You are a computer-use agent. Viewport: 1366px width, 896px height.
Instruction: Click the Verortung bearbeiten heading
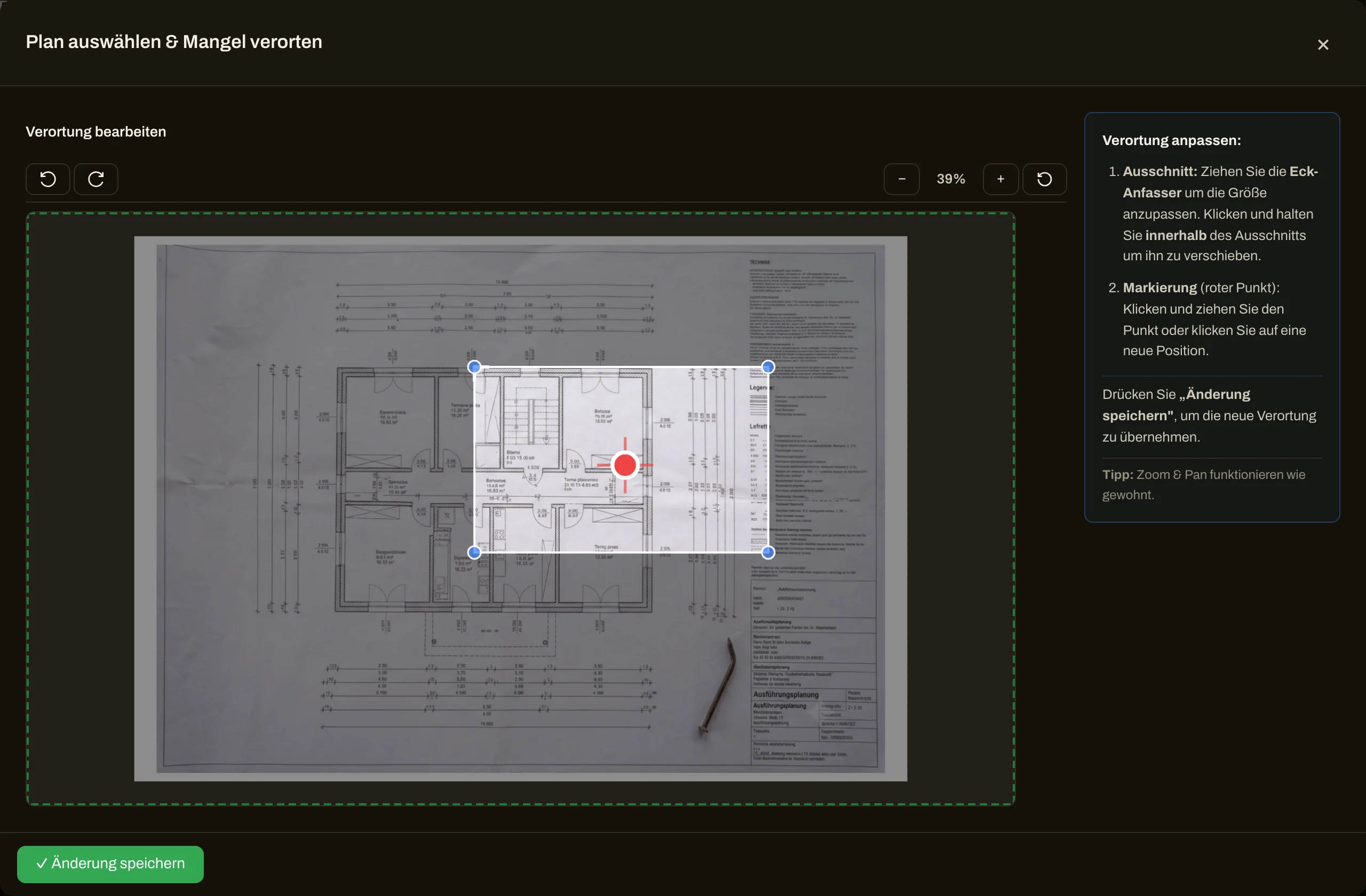tap(96, 131)
